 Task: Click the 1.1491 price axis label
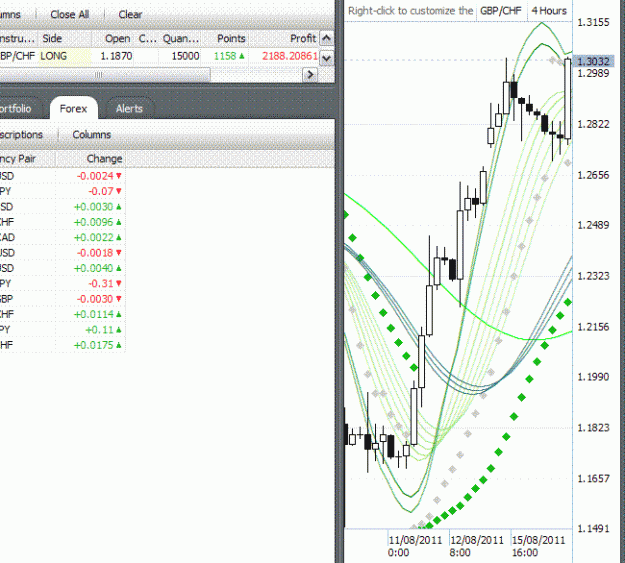point(594,529)
